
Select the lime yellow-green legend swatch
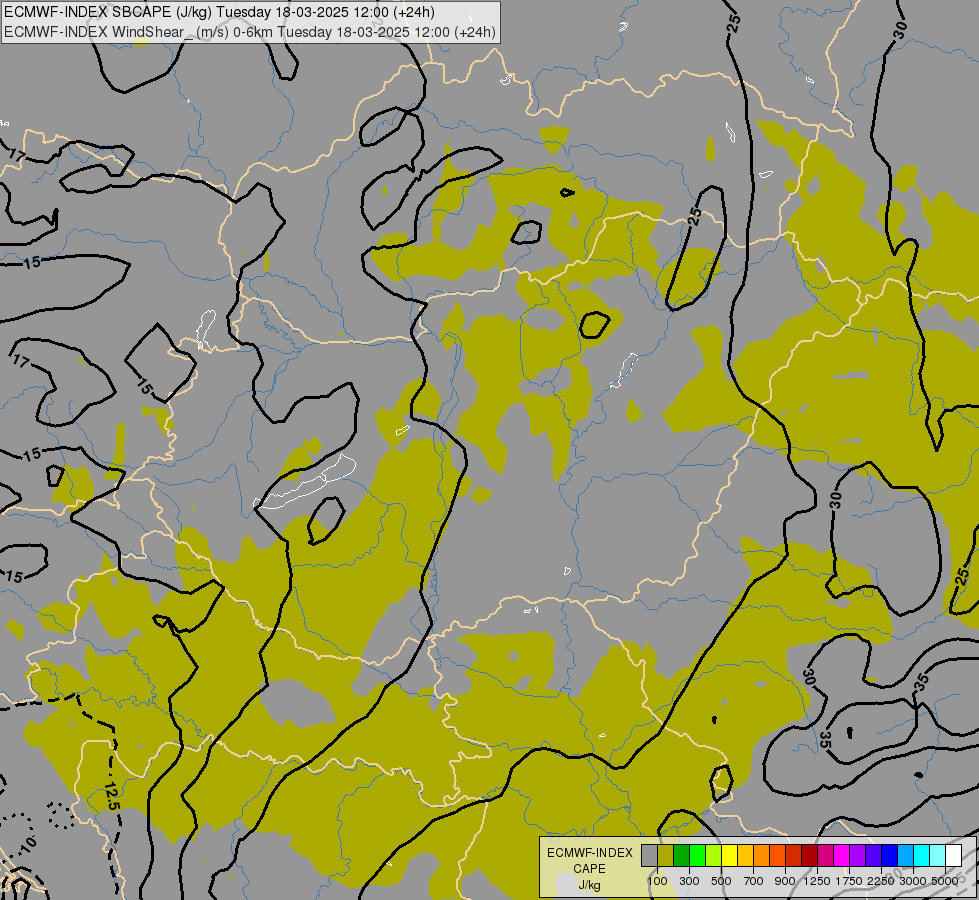pyautogui.click(x=713, y=856)
